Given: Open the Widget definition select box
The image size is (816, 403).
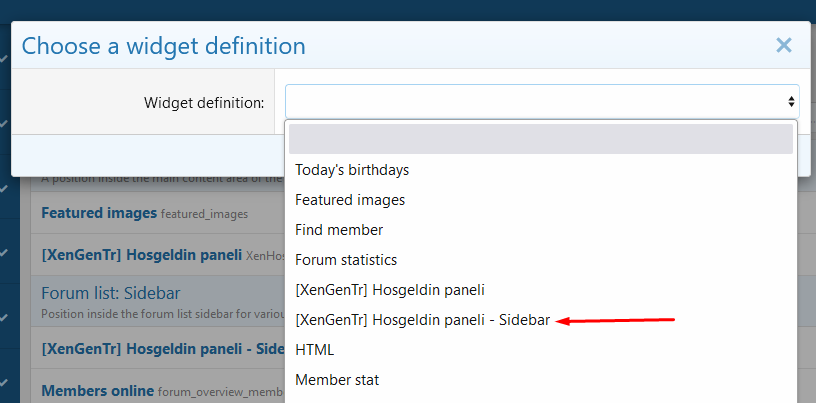Looking at the screenshot, I should [x=541, y=101].
